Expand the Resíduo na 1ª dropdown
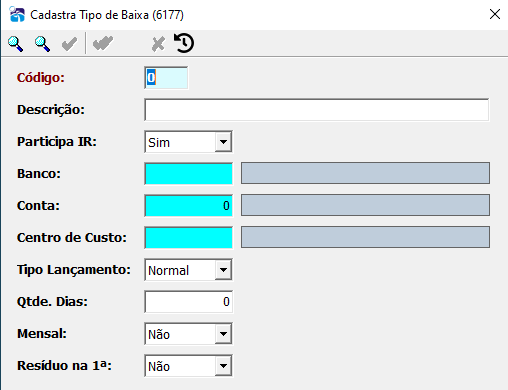This screenshot has width=508, height=390. [223, 366]
